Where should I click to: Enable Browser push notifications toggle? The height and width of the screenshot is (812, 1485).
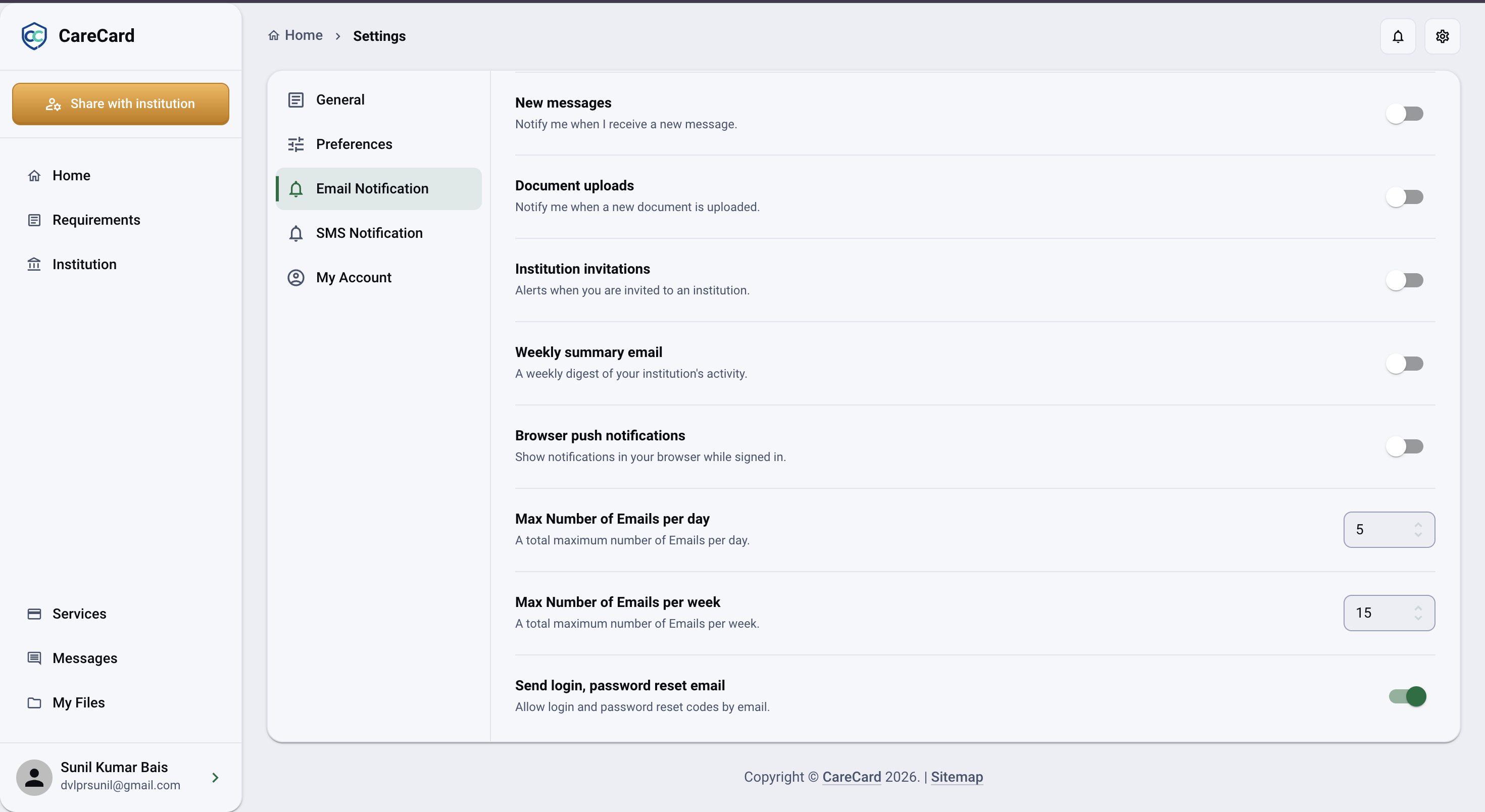click(x=1405, y=446)
